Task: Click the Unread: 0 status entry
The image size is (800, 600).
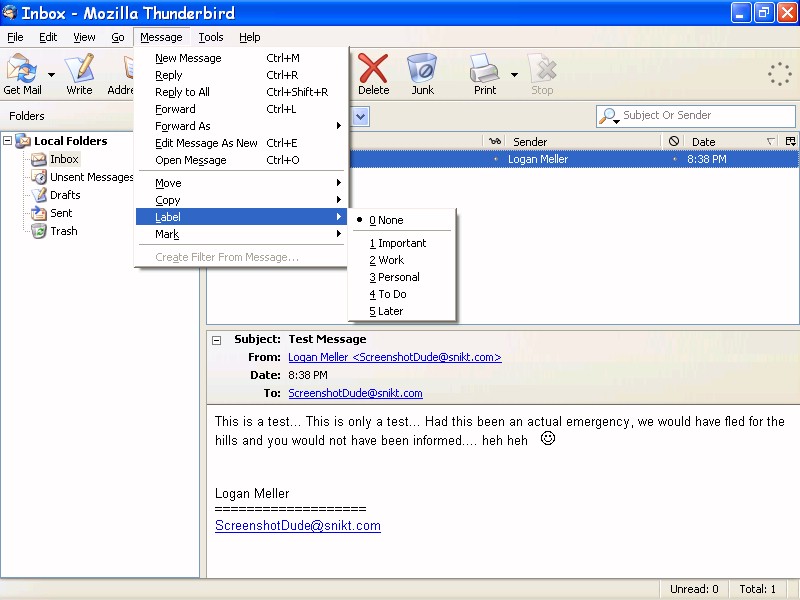Action: [x=694, y=589]
